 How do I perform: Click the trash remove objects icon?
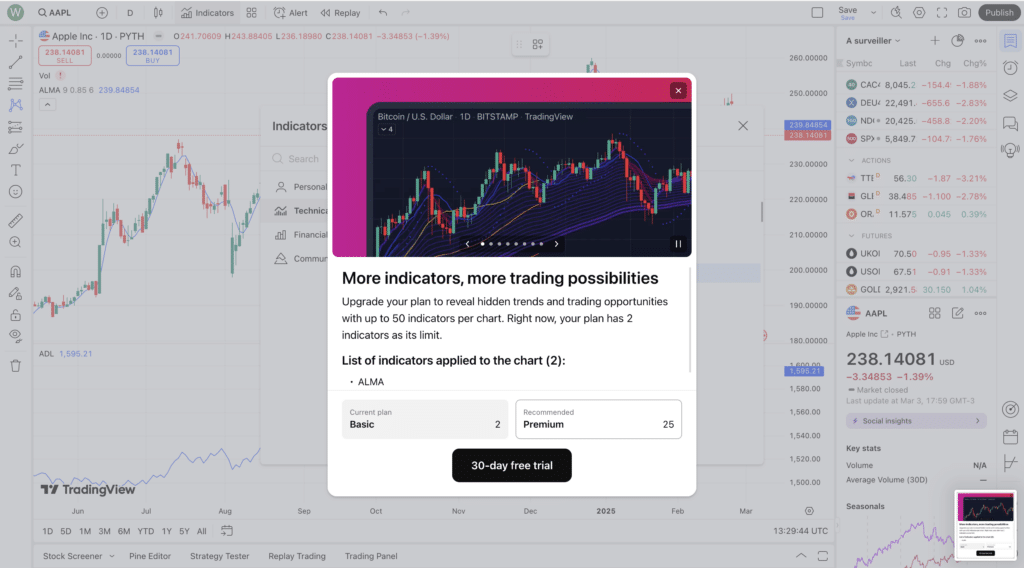[15, 365]
